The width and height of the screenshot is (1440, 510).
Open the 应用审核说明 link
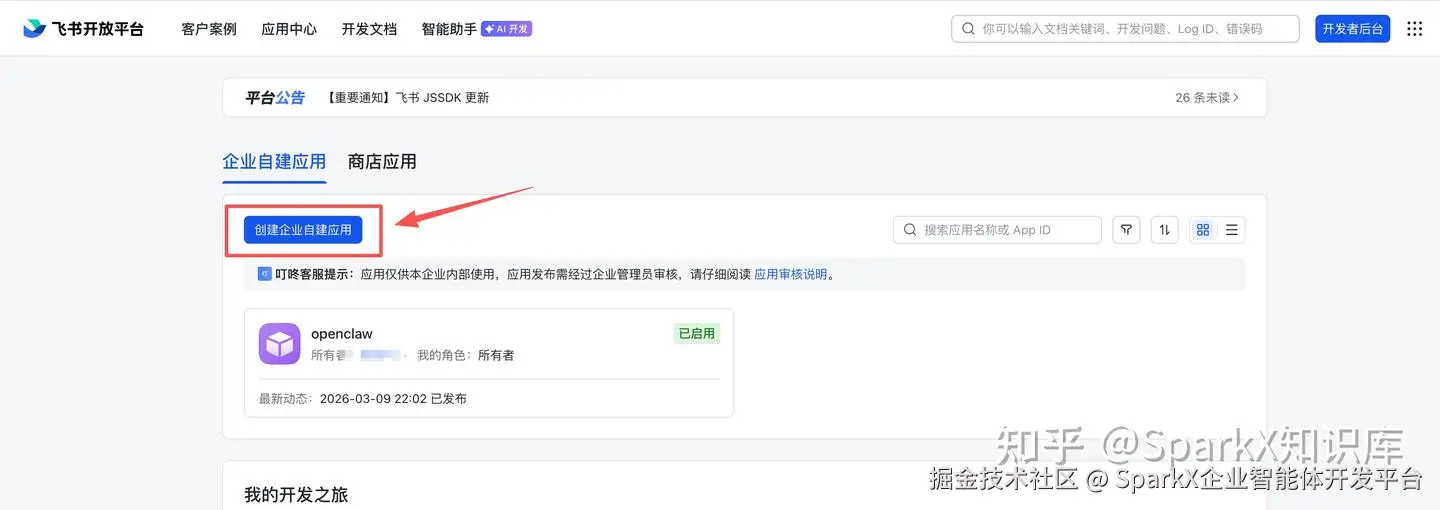point(791,274)
